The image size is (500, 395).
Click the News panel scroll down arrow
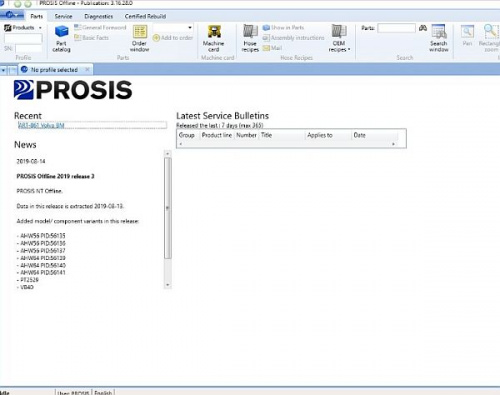pos(168,285)
